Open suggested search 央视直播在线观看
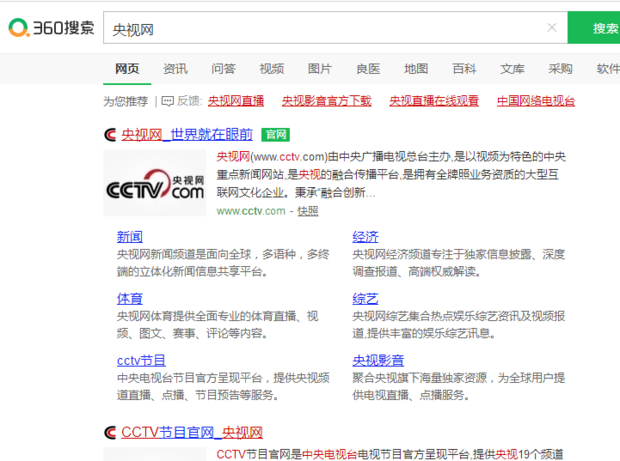620x461 pixels. (x=434, y=101)
